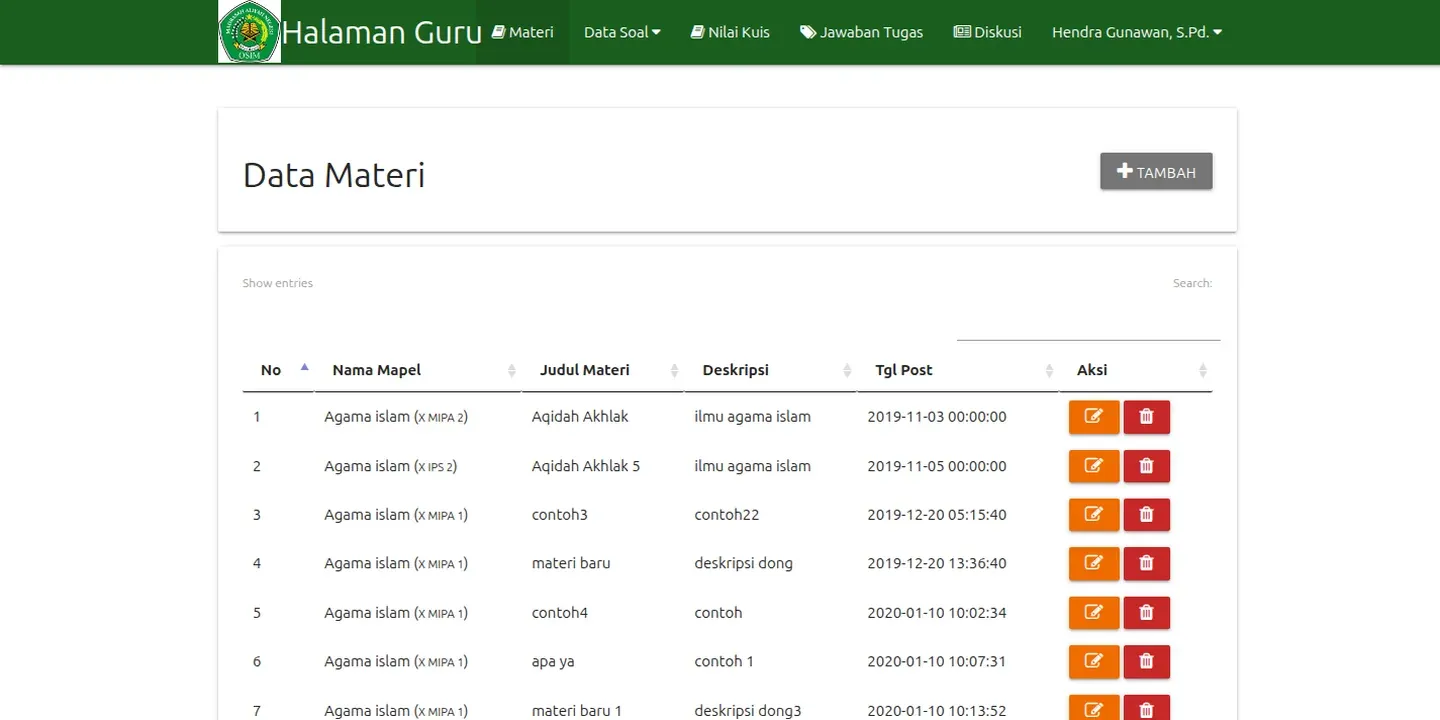This screenshot has height=720, width=1440.
Task: Select the 'Agama islam (X IPS 2)' cell
Action: (x=391, y=466)
